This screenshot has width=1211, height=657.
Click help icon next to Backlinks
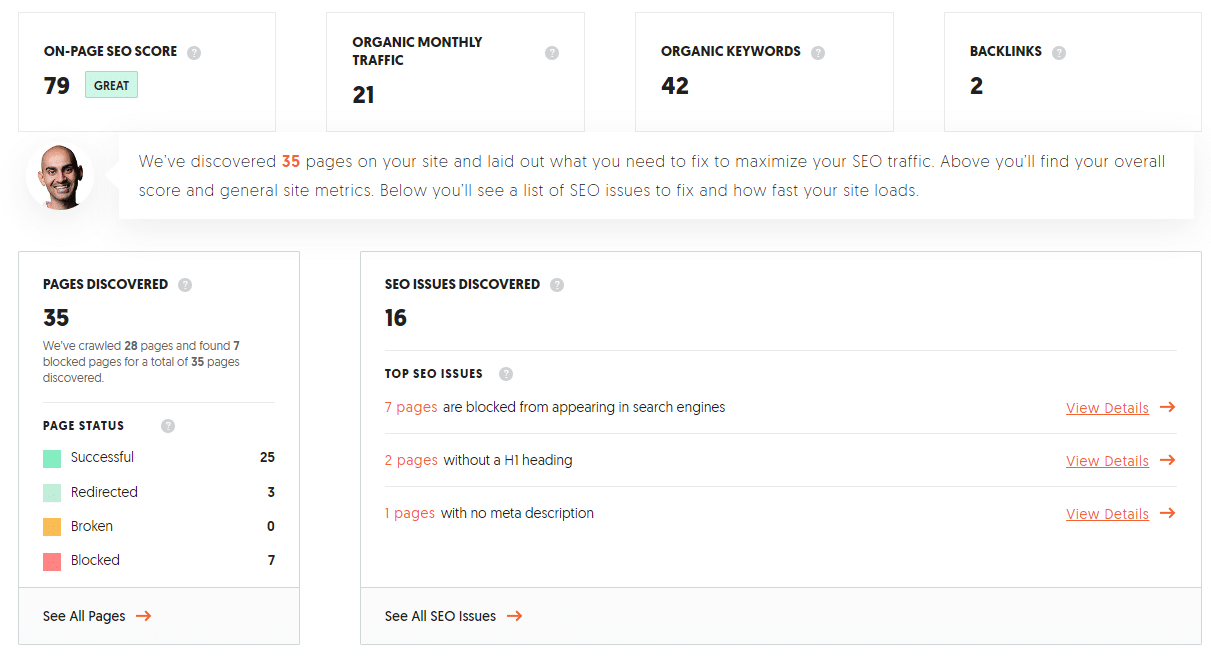[x=1059, y=52]
